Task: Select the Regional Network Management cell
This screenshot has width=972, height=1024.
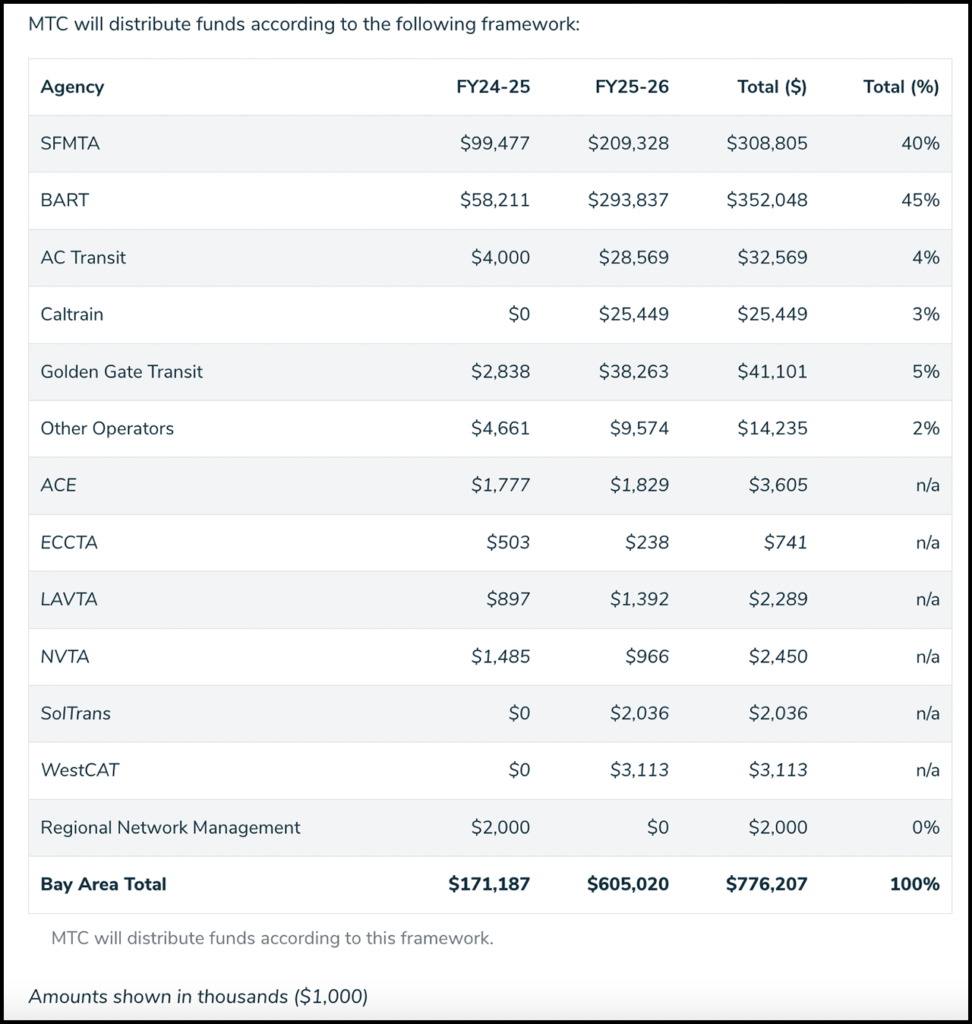Action: click(170, 827)
